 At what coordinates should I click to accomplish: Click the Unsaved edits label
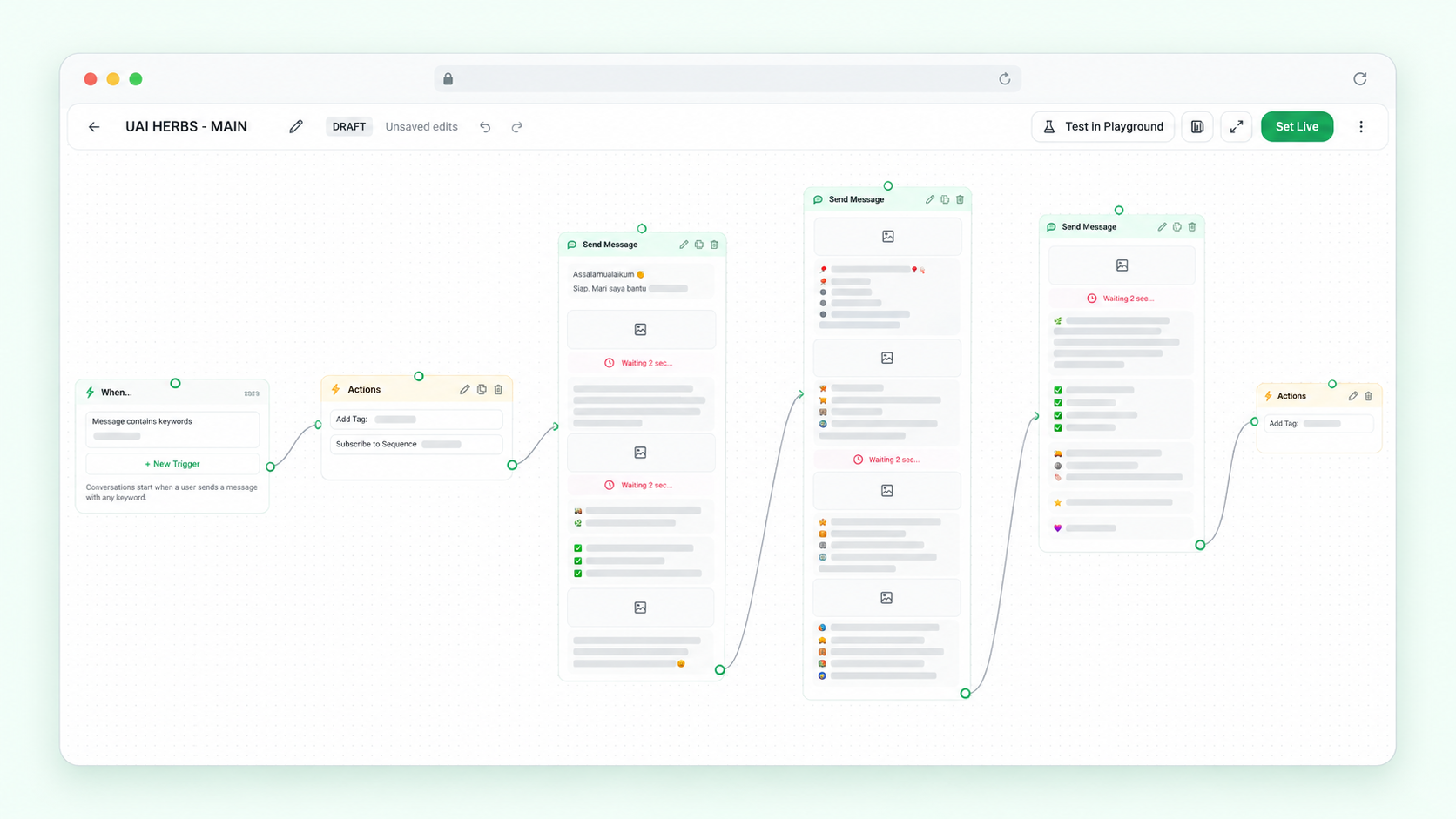(x=421, y=127)
